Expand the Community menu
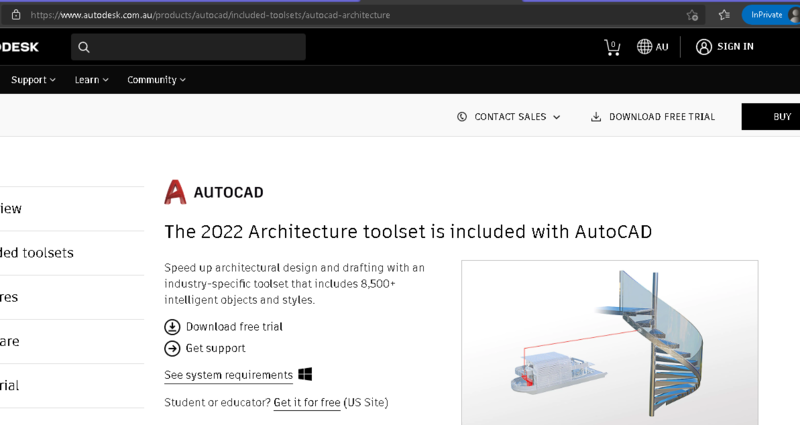The height and width of the screenshot is (425, 800). point(156,80)
